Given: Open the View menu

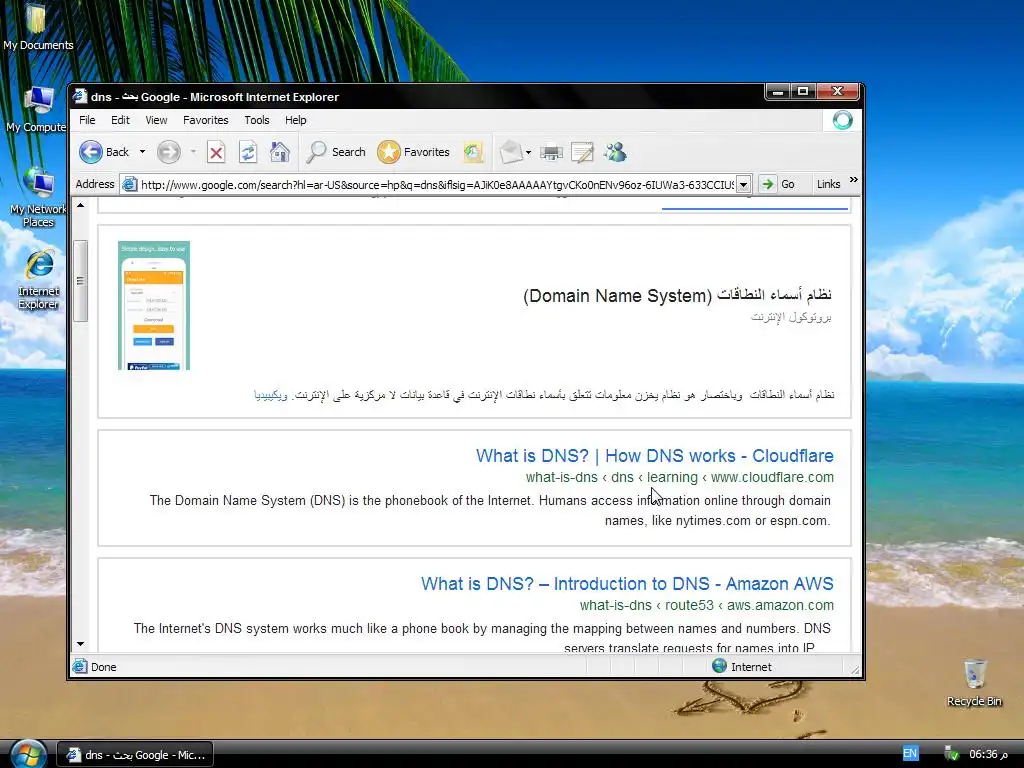Looking at the screenshot, I should (156, 120).
